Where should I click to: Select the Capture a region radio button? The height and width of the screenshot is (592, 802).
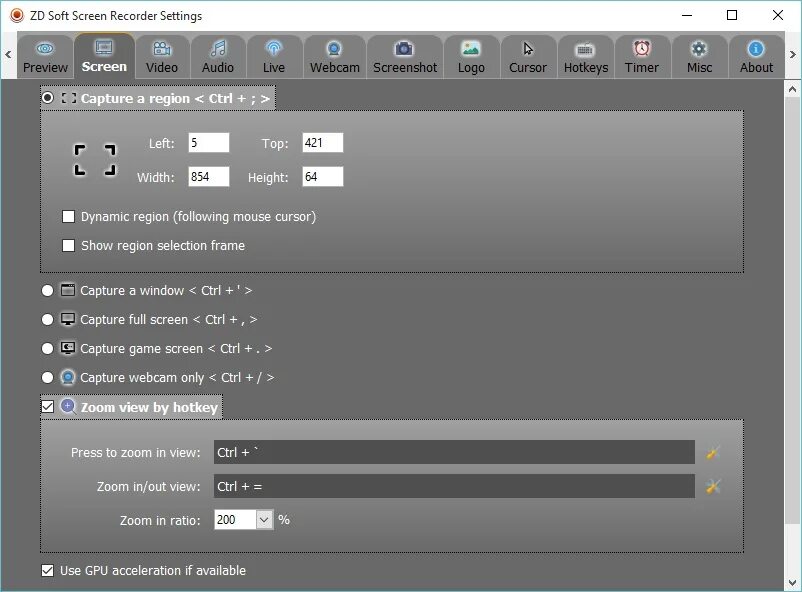(48, 98)
